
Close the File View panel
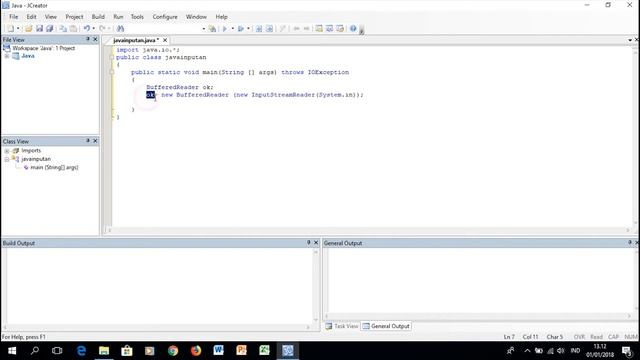click(x=95, y=39)
